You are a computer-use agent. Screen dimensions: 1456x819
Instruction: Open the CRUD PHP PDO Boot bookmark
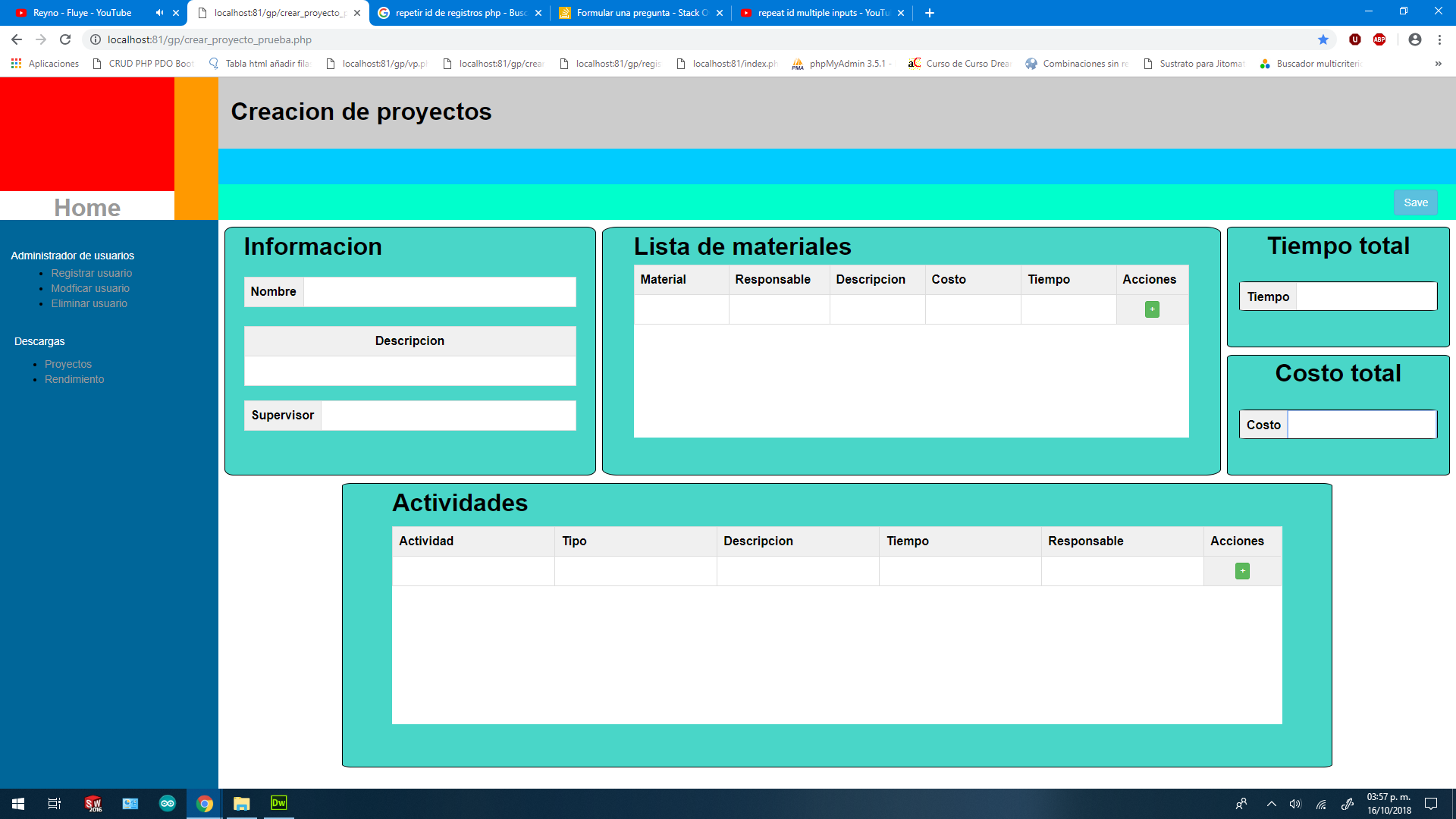[143, 64]
